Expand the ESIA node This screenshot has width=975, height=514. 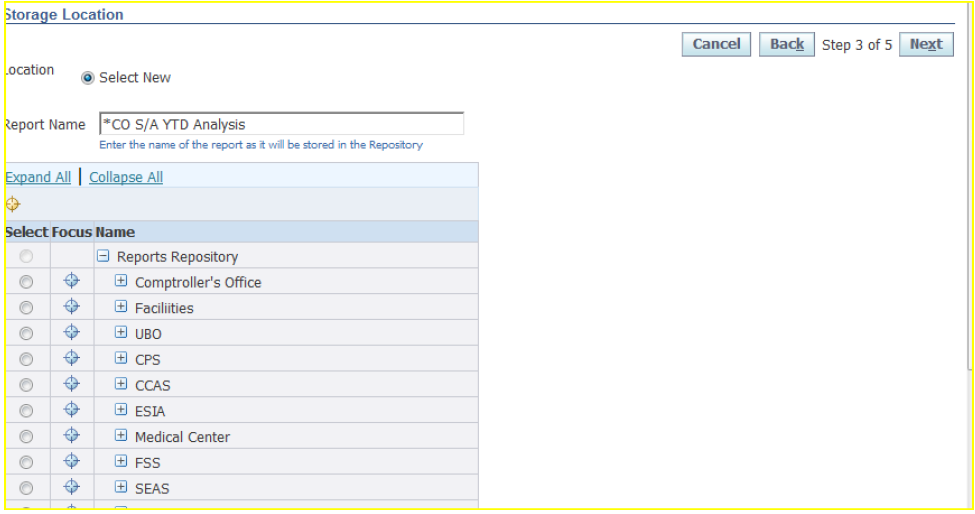click(x=121, y=410)
